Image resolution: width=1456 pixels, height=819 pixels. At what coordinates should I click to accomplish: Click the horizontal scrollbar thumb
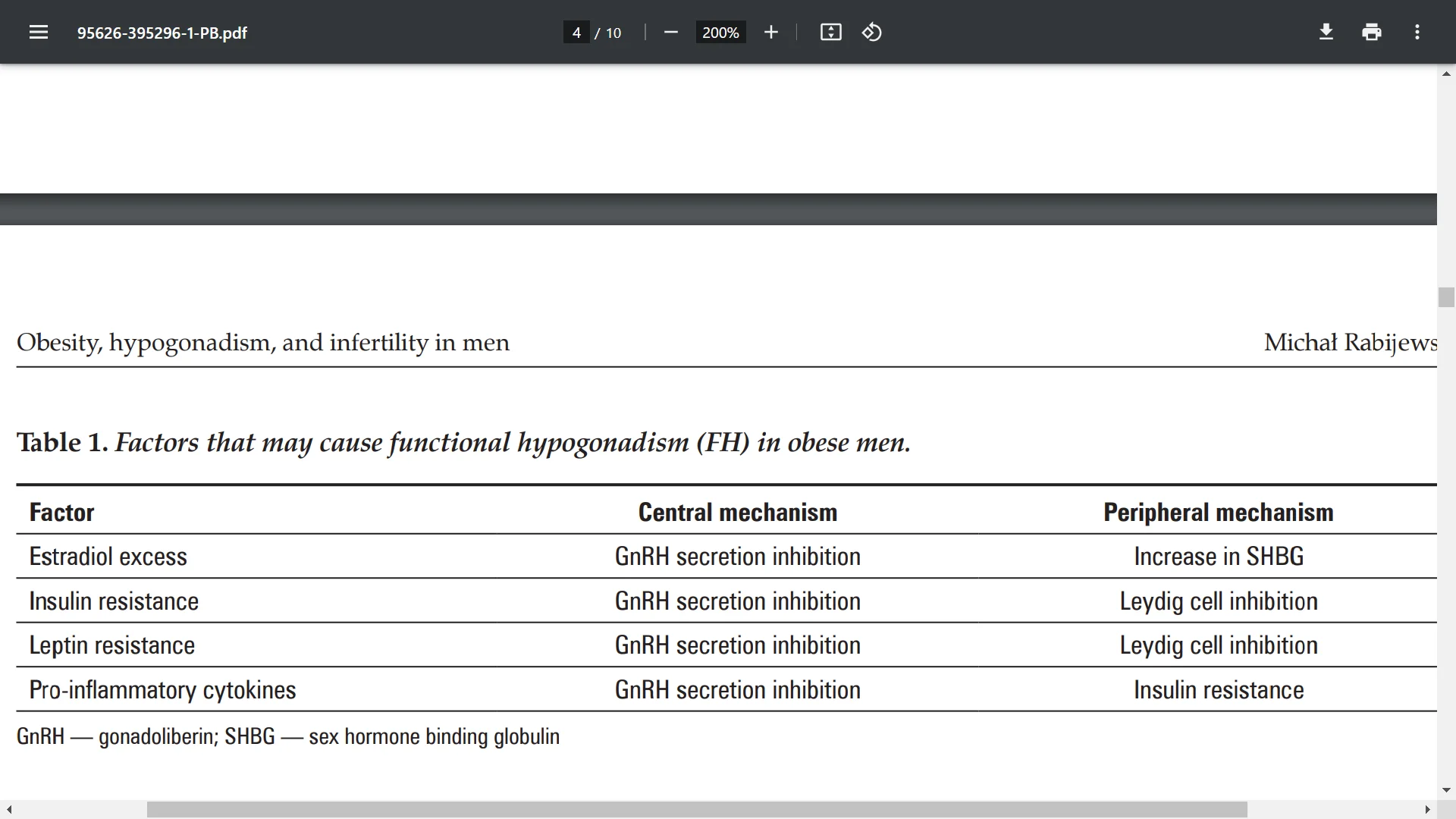[697, 810]
